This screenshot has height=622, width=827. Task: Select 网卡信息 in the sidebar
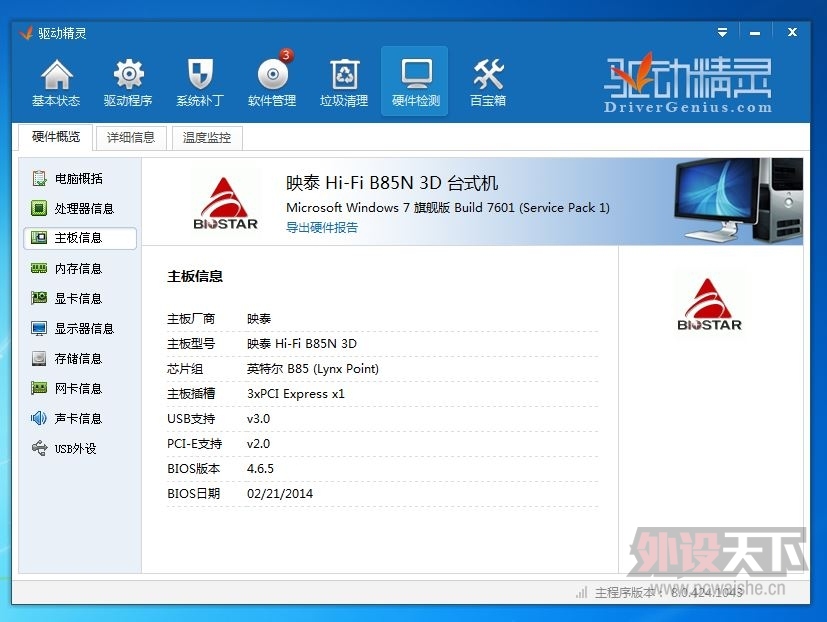click(x=80, y=389)
